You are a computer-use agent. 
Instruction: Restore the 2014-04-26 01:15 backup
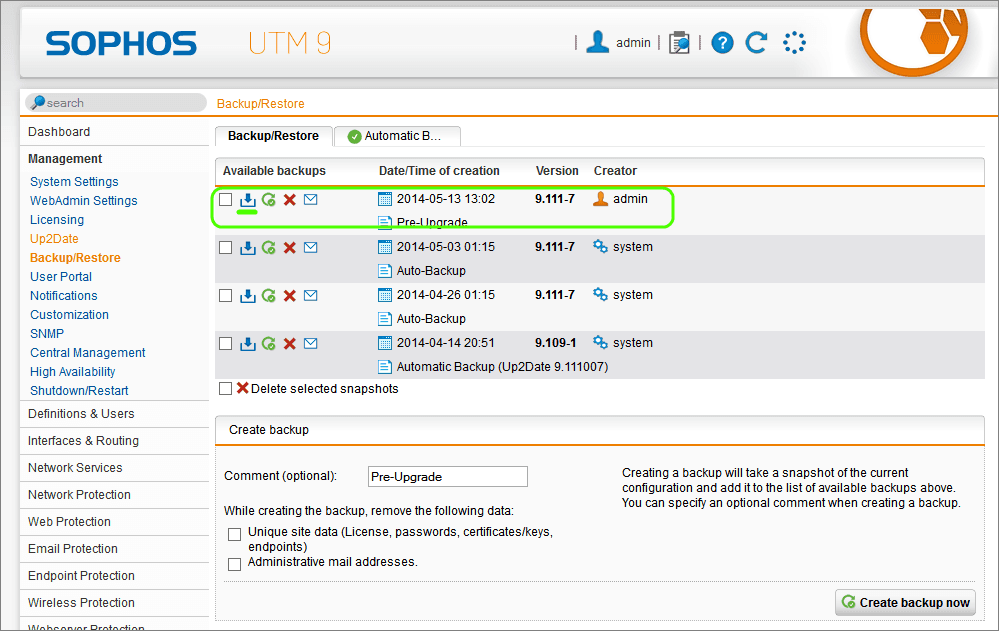coord(269,295)
